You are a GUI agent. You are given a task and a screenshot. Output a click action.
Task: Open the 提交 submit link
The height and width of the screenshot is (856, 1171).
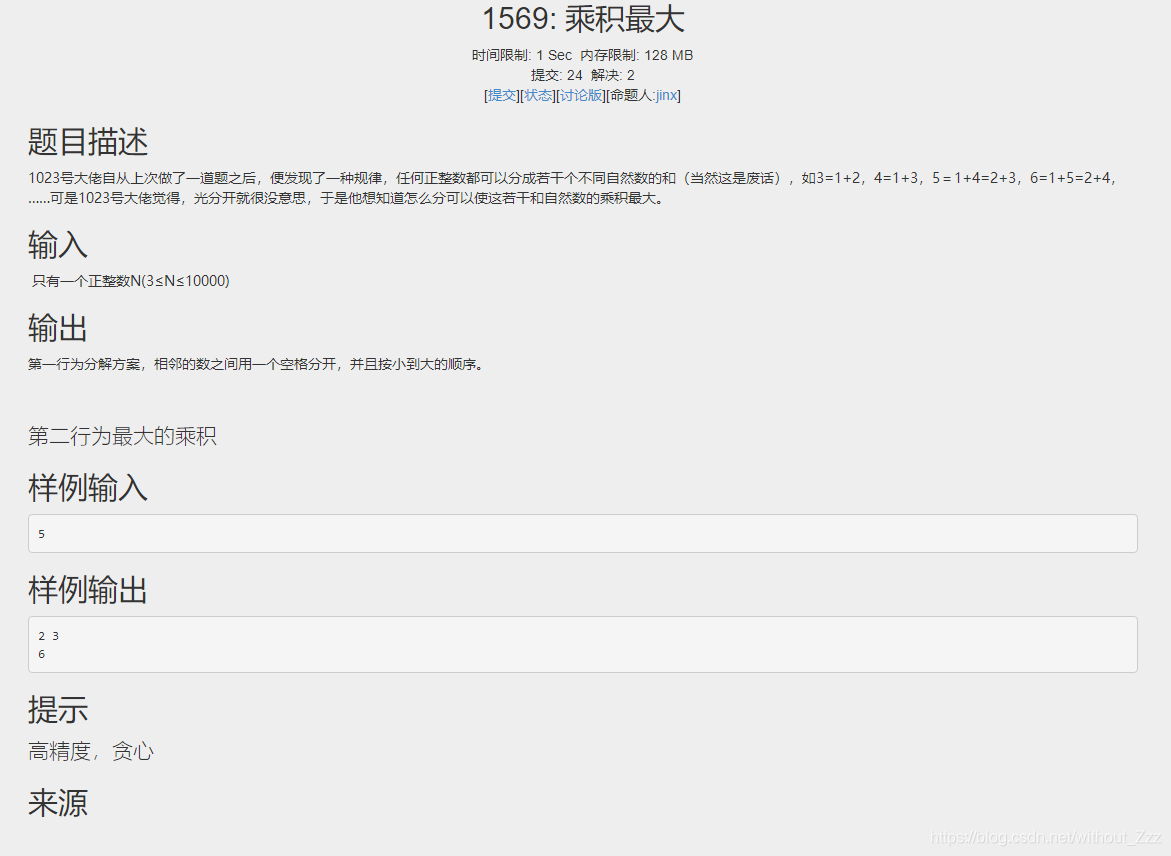click(x=503, y=96)
